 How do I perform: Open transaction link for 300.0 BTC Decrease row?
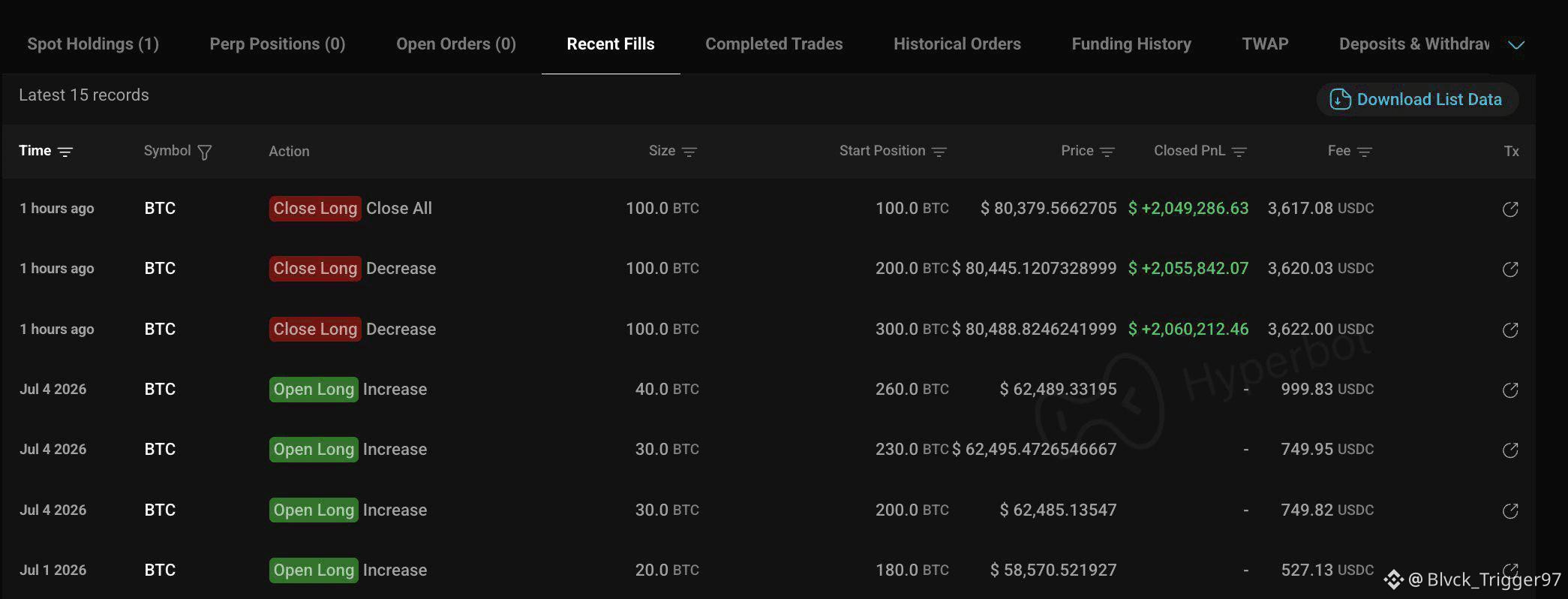1510,330
